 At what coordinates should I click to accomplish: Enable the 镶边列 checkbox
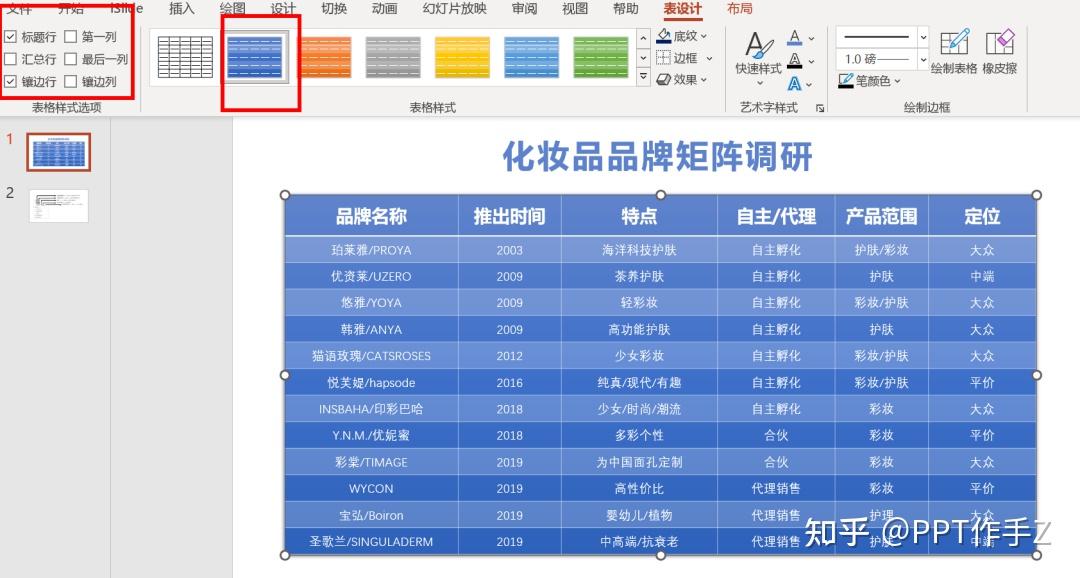pos(70,81)
